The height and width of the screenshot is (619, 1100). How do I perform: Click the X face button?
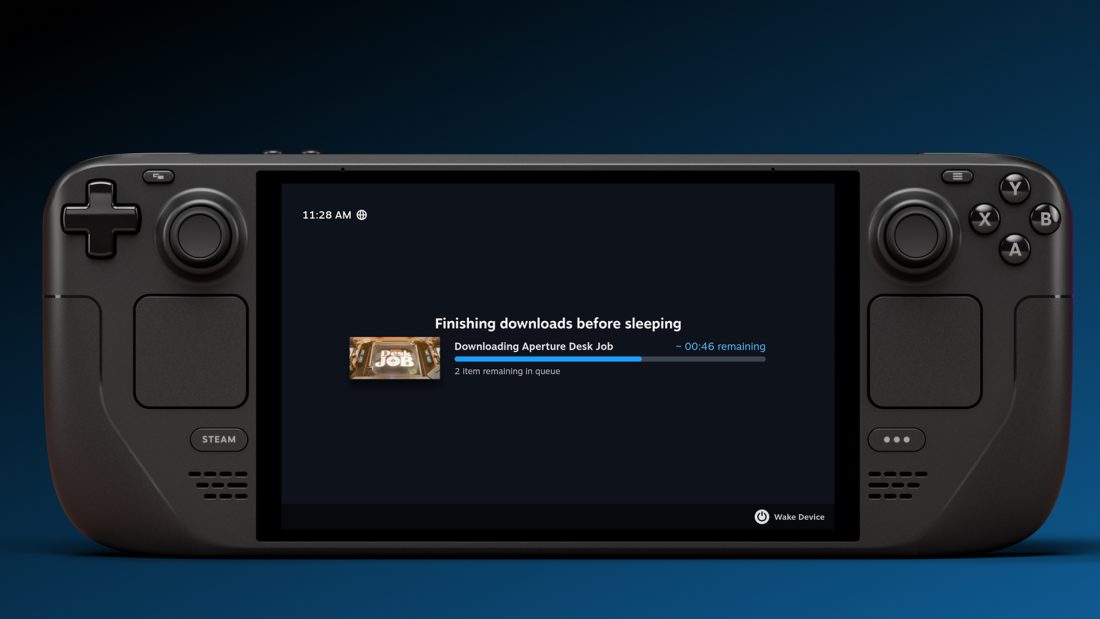point(984,219)
